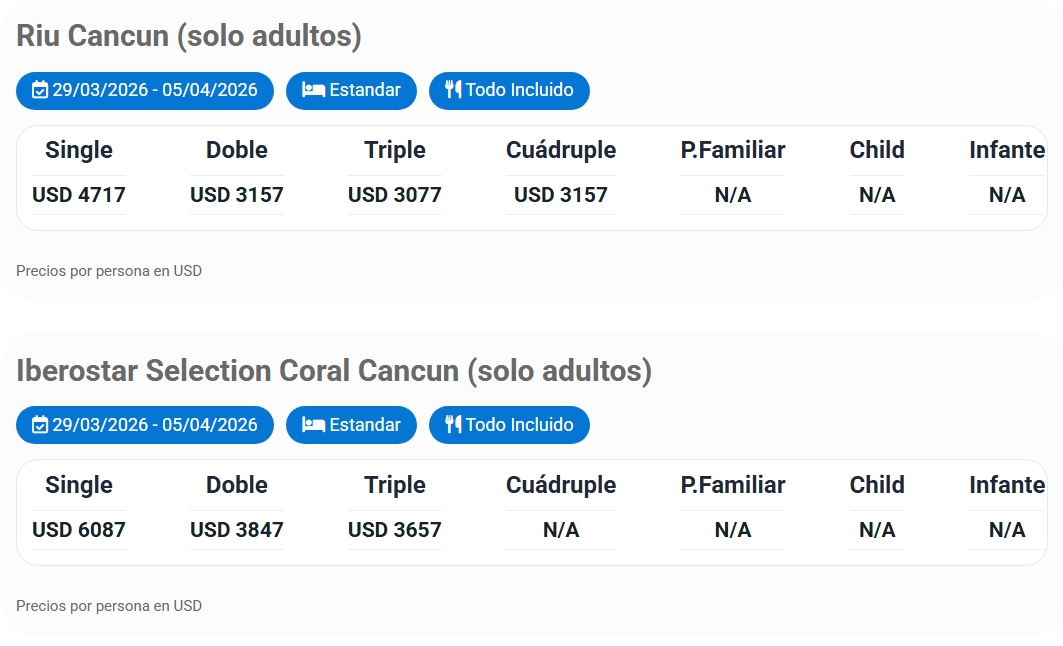Click Iberostar Triple price USD 3657
Viewport: 1063px width, 646px height.
click(394, 530)
